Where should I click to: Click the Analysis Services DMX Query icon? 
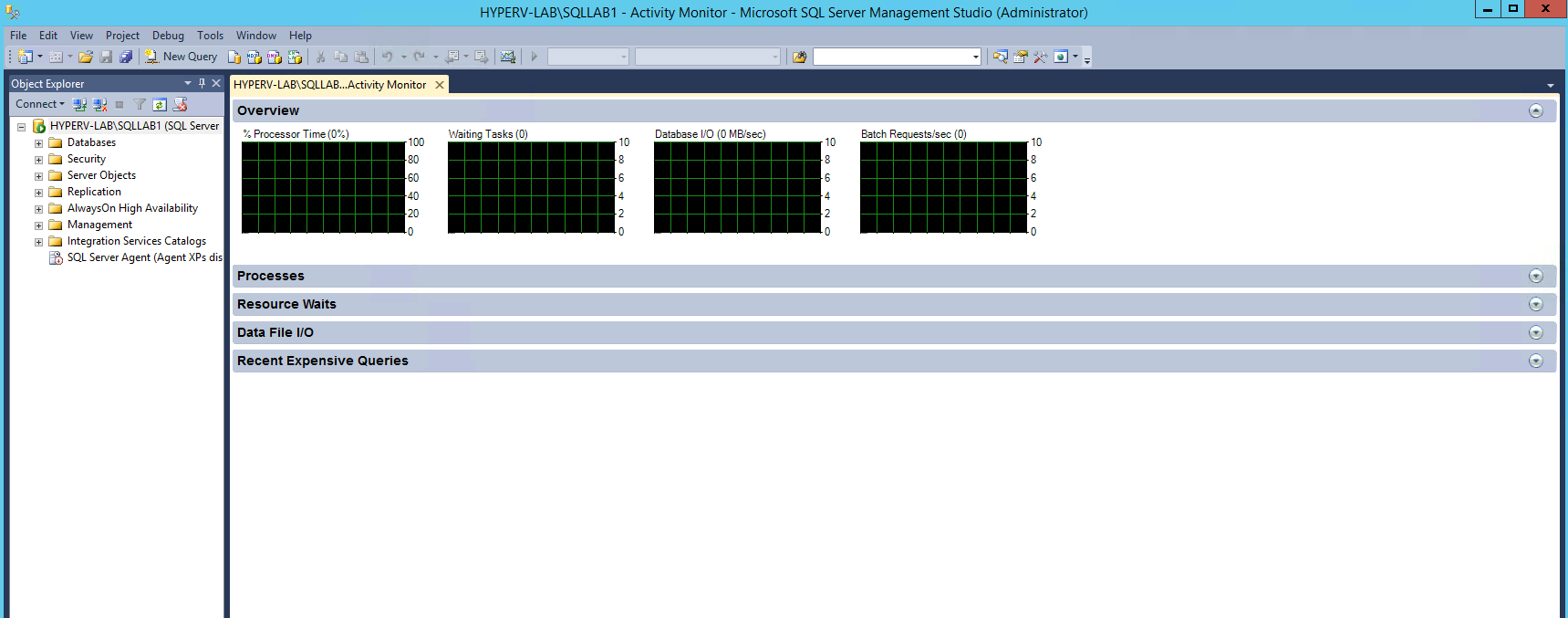(275, 57)
